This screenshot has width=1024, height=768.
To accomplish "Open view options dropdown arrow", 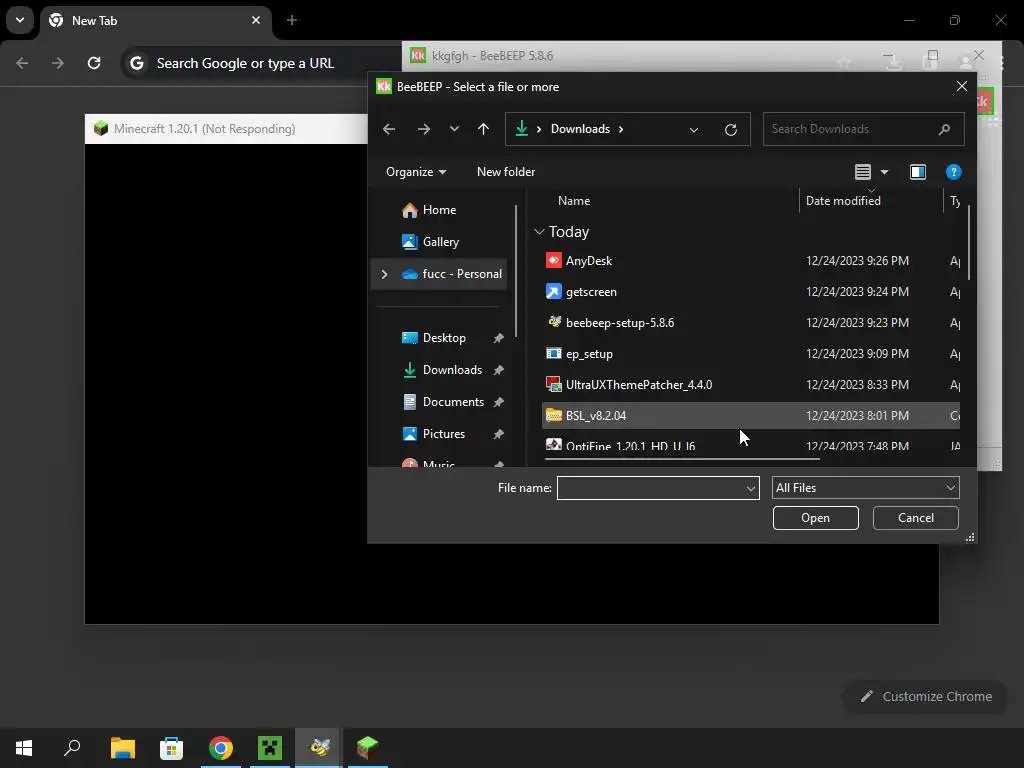I will (x=884, y=172).
